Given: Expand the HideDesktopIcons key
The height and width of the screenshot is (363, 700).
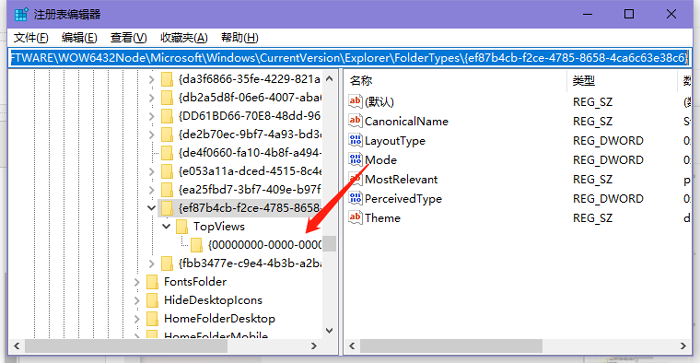Looking at the screenshot, I should 137,300.
